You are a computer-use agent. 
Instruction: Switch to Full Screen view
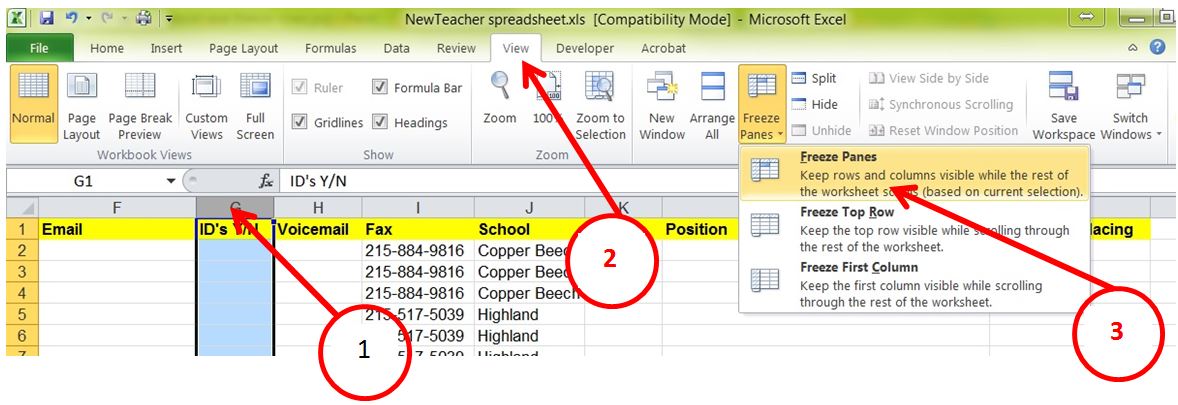coord(255,89)
